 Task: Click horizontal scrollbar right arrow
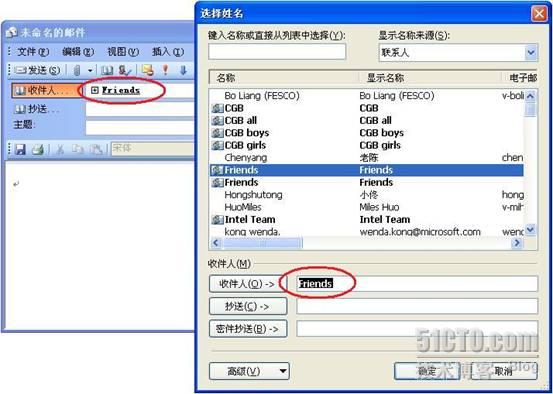click(517, 243)
